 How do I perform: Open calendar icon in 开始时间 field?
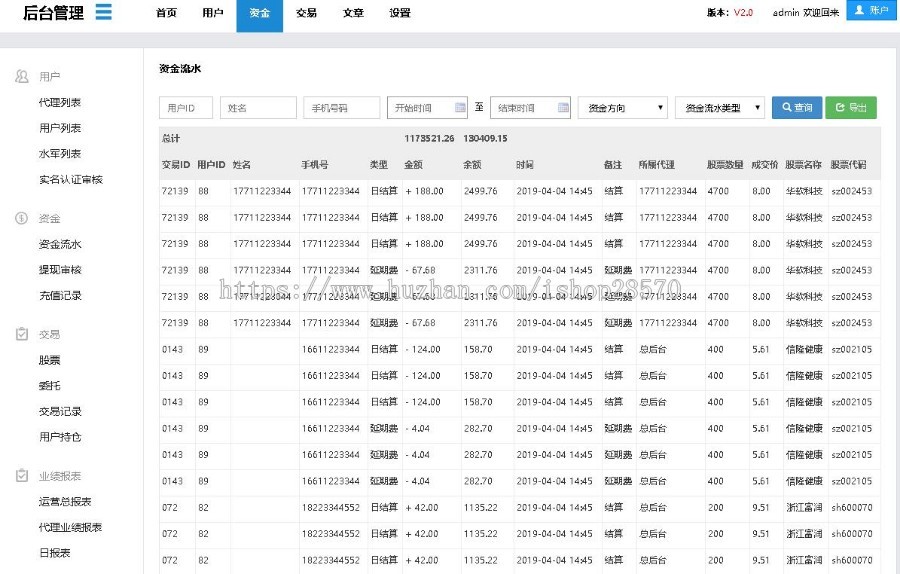pyautogui.click(x=460, y=107)
